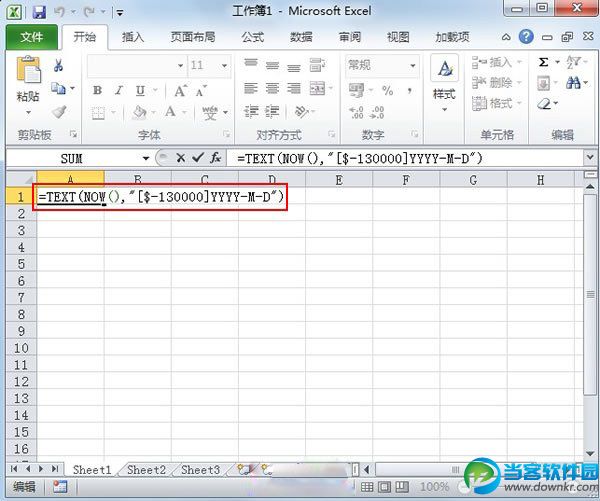Click Decrease Indent icon

point(251,112)
